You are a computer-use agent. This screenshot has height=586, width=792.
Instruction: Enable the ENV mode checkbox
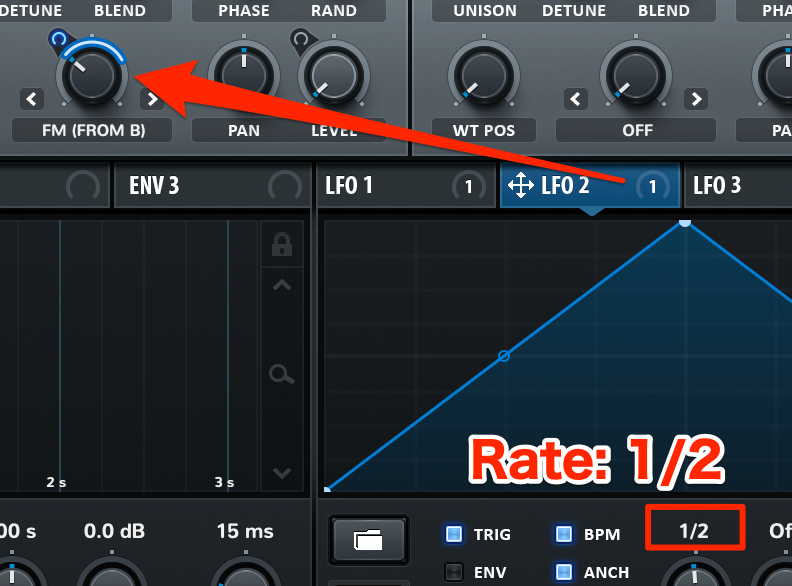point(454,572)
